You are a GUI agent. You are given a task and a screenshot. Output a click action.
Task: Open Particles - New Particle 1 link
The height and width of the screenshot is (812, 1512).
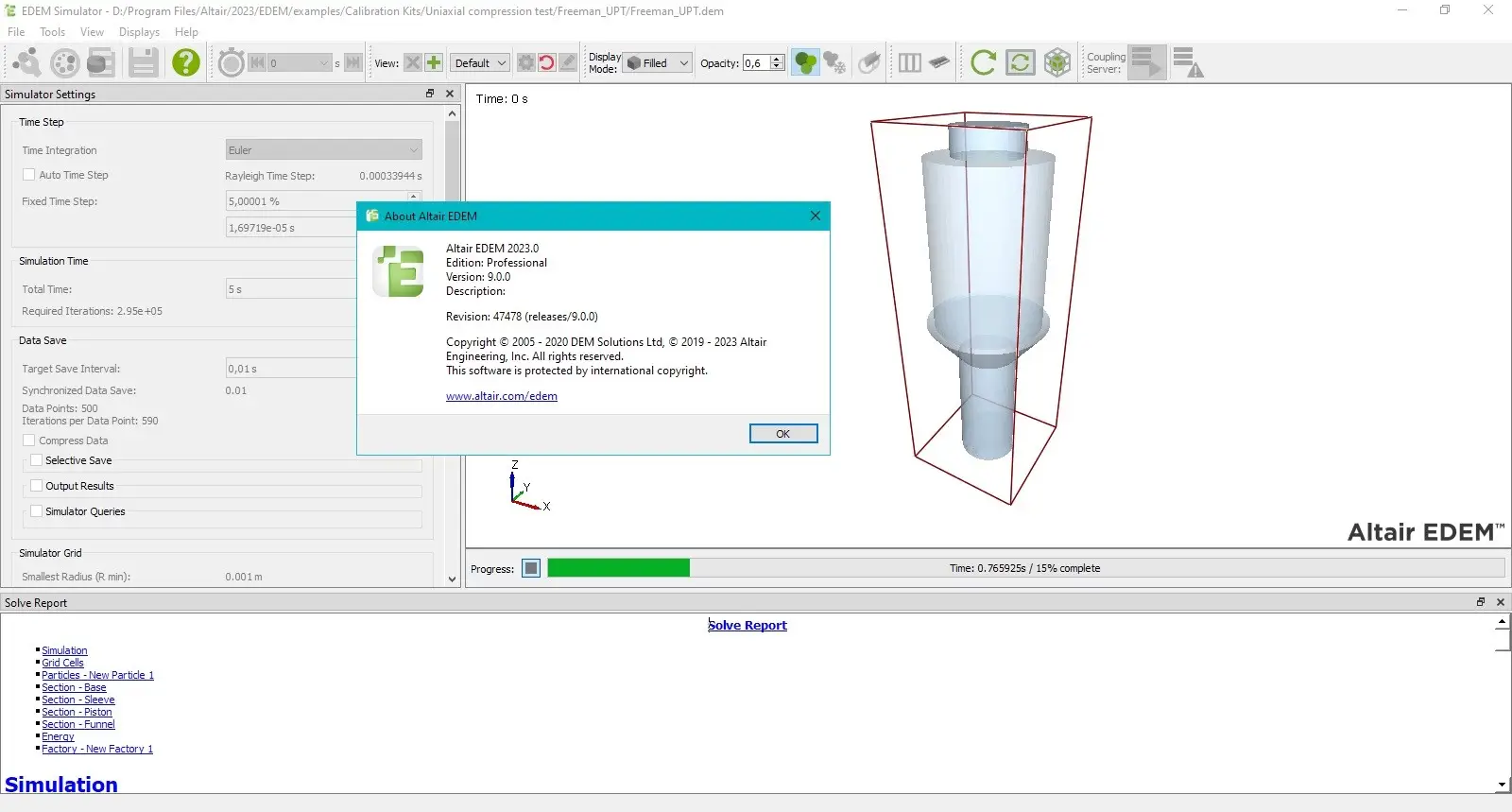point(97,675)
